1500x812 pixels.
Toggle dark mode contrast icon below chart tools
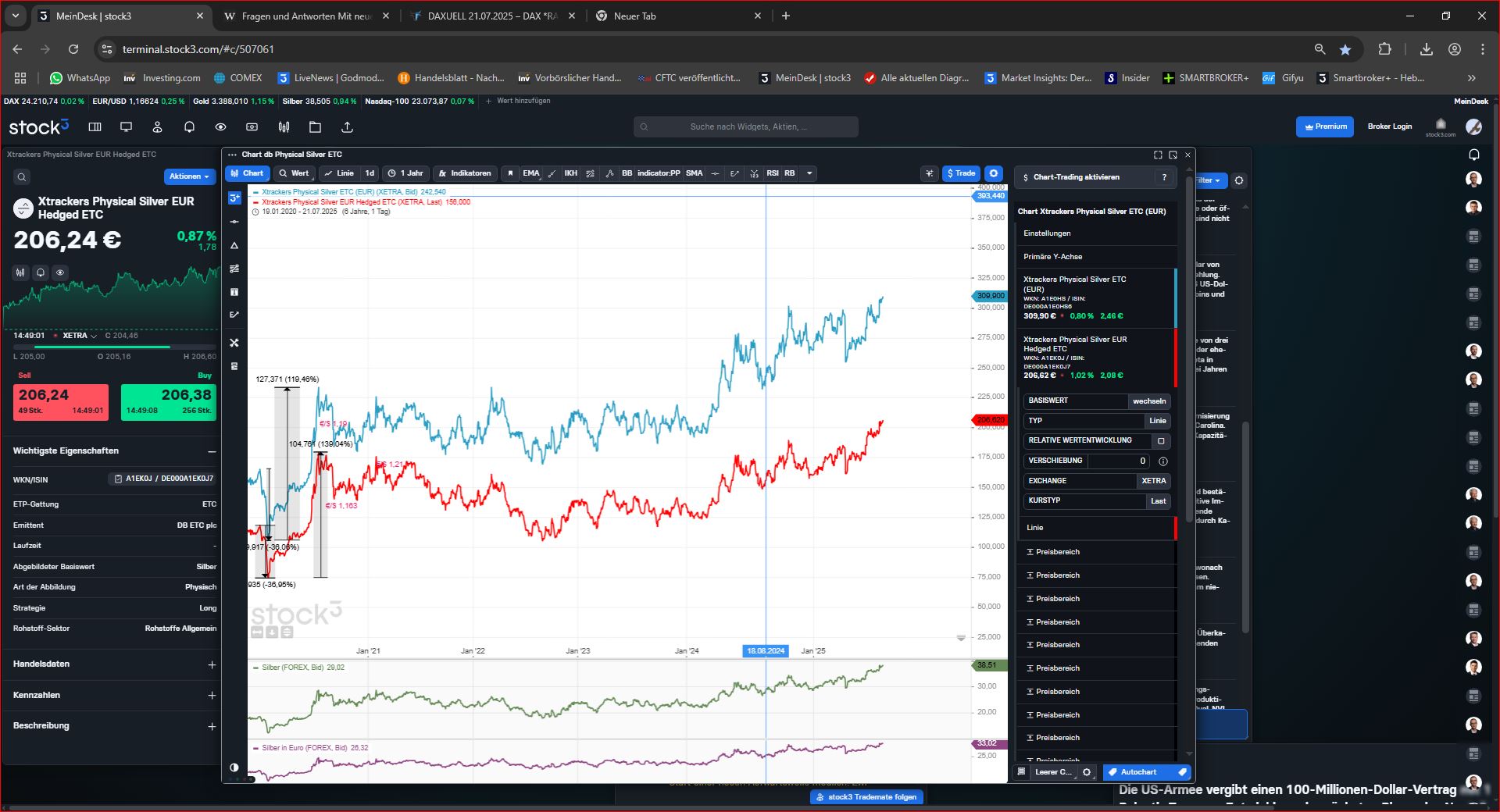[x=234, y=767]
